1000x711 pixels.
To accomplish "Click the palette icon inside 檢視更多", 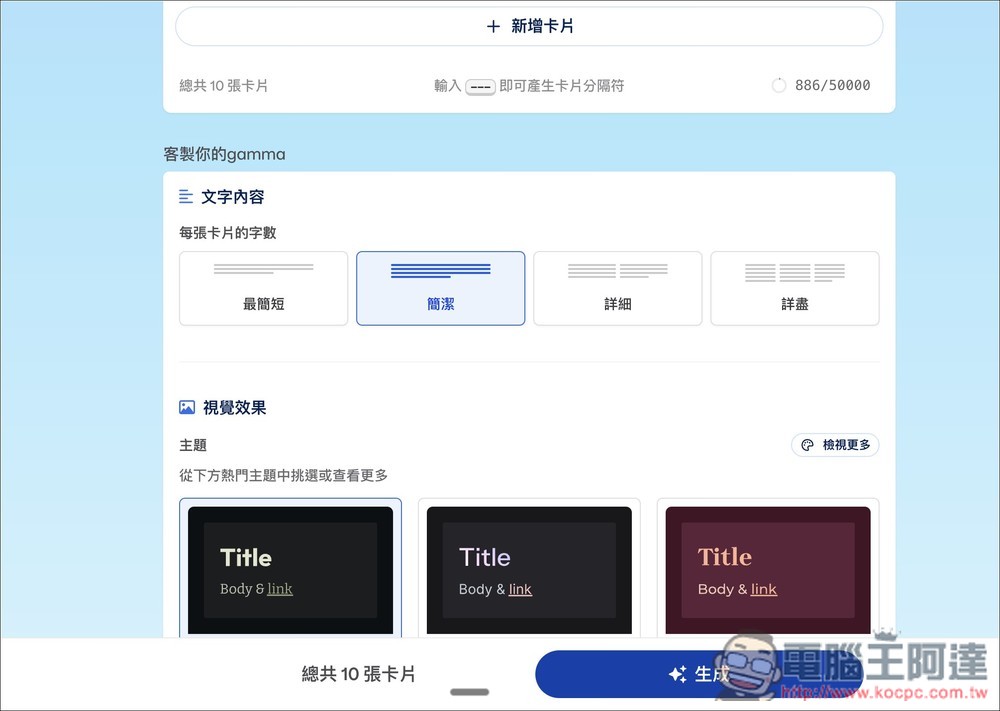I will [x=807, y=445].
